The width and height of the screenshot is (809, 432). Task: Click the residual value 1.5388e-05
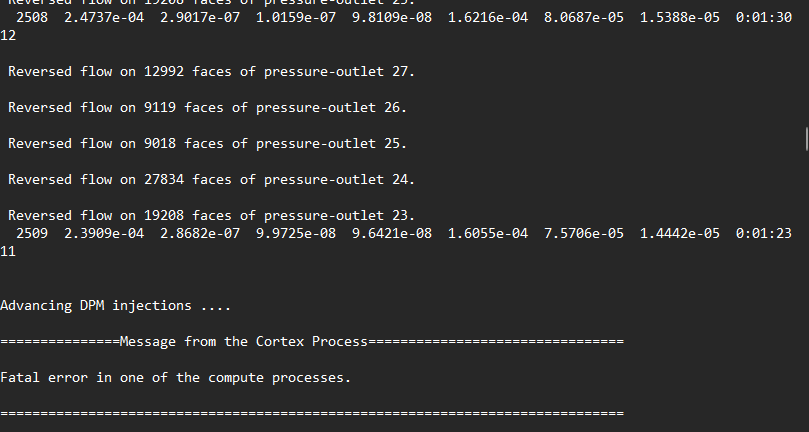click(680, 18)
